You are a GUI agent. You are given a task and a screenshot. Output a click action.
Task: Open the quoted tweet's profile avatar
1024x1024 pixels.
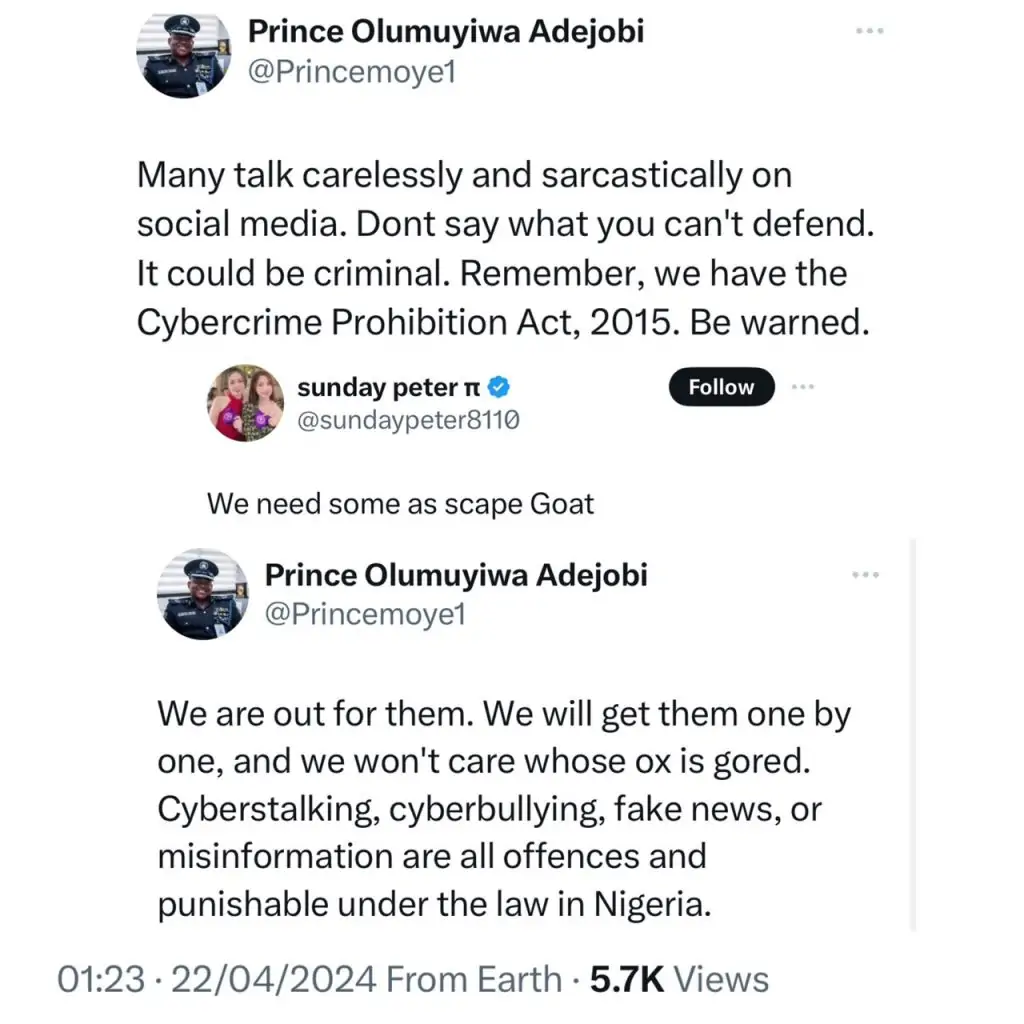202,594
